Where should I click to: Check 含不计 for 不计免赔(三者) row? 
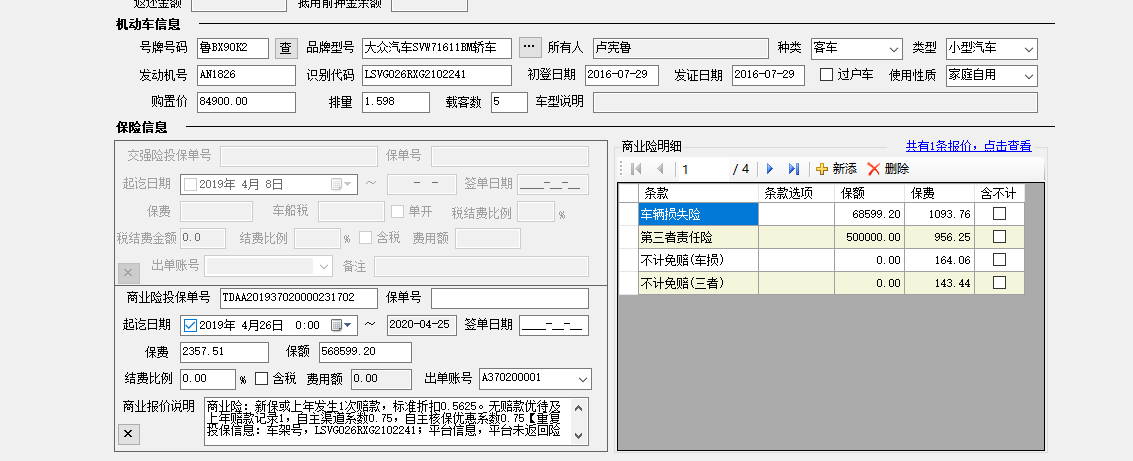tap(999, 283)
